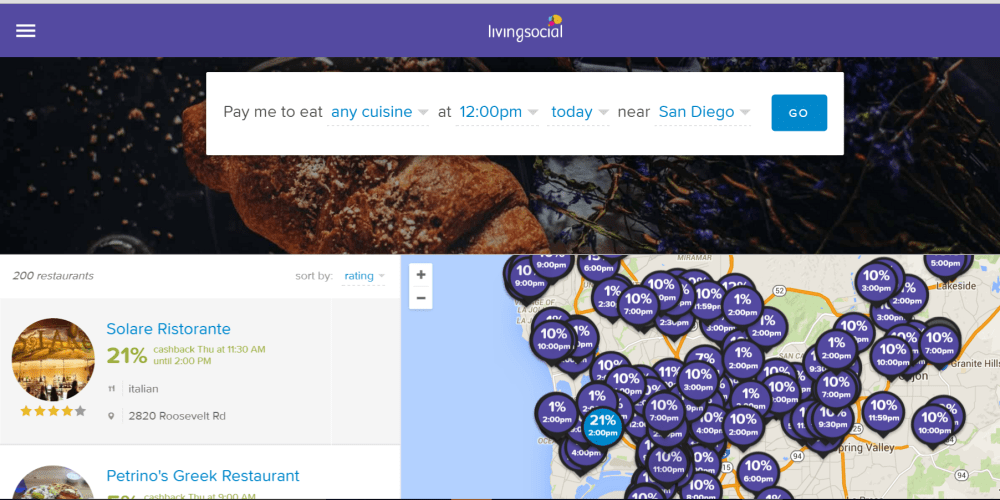Click 'cashback Thu at 11:30 AM' text
Image resolution: width=1000 pixels, height=500 pixels.
[x=209, y=349]
